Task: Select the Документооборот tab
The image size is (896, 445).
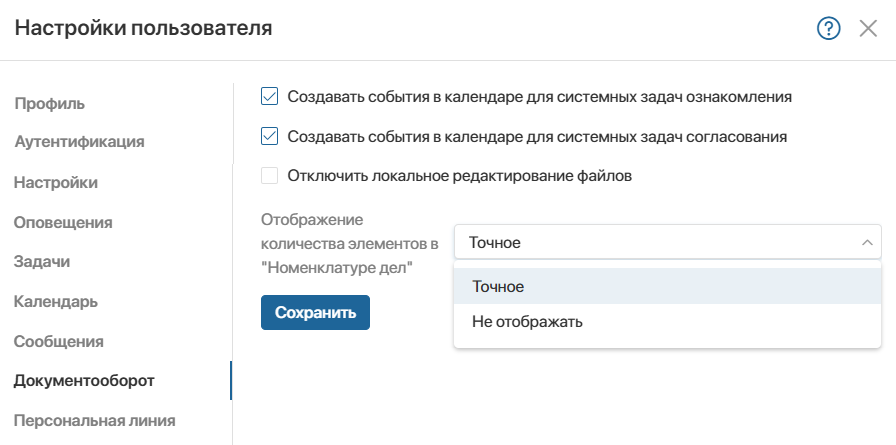Action: pyautogui.click(x=84, y=380)
